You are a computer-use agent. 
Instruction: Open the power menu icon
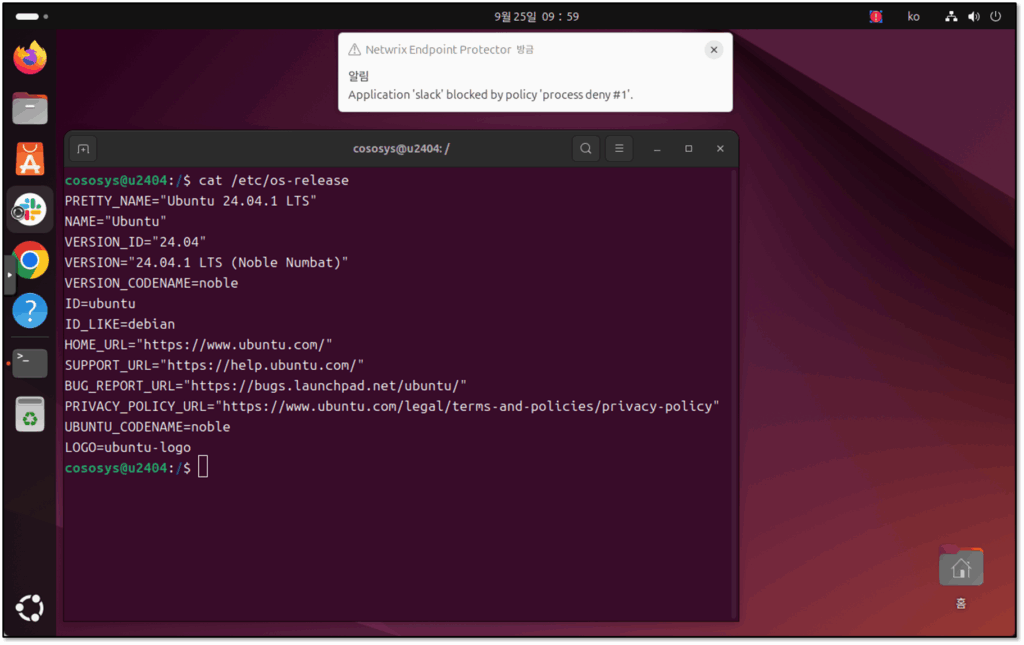click(x=996, y=16)
